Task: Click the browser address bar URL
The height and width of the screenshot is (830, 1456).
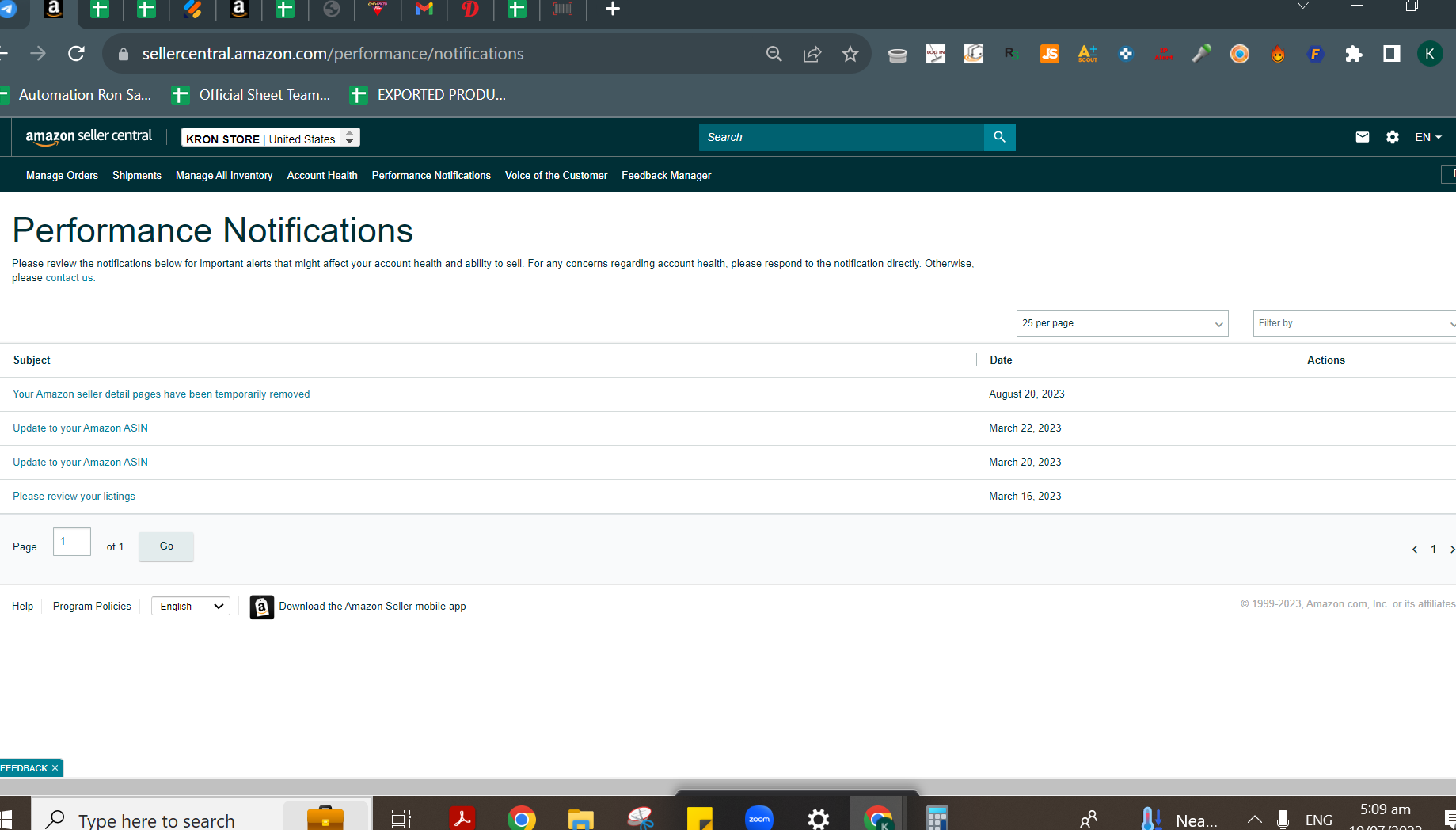Action: pos(333,54)
